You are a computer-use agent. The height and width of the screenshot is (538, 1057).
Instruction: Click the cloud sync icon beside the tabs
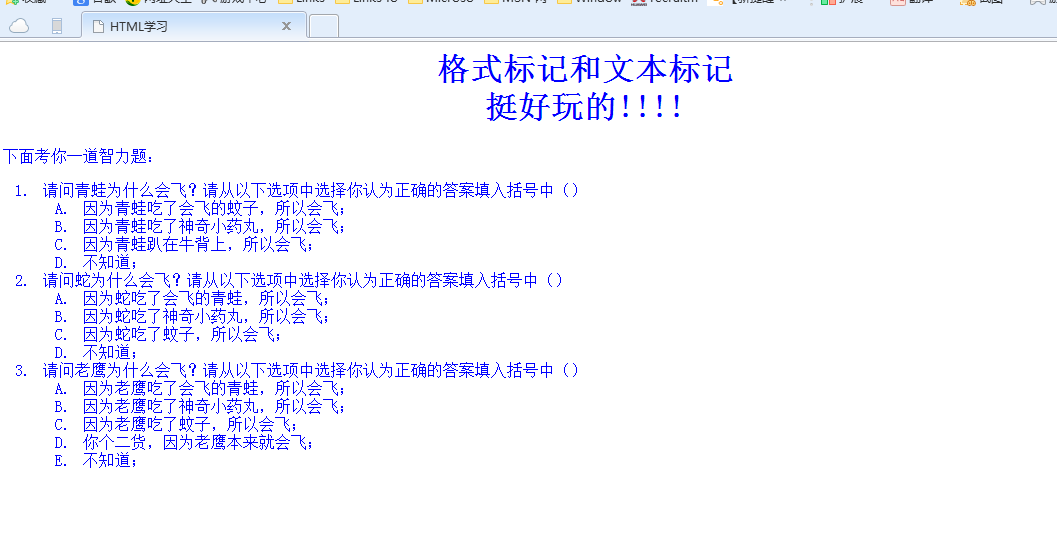(x=19, y=26)
